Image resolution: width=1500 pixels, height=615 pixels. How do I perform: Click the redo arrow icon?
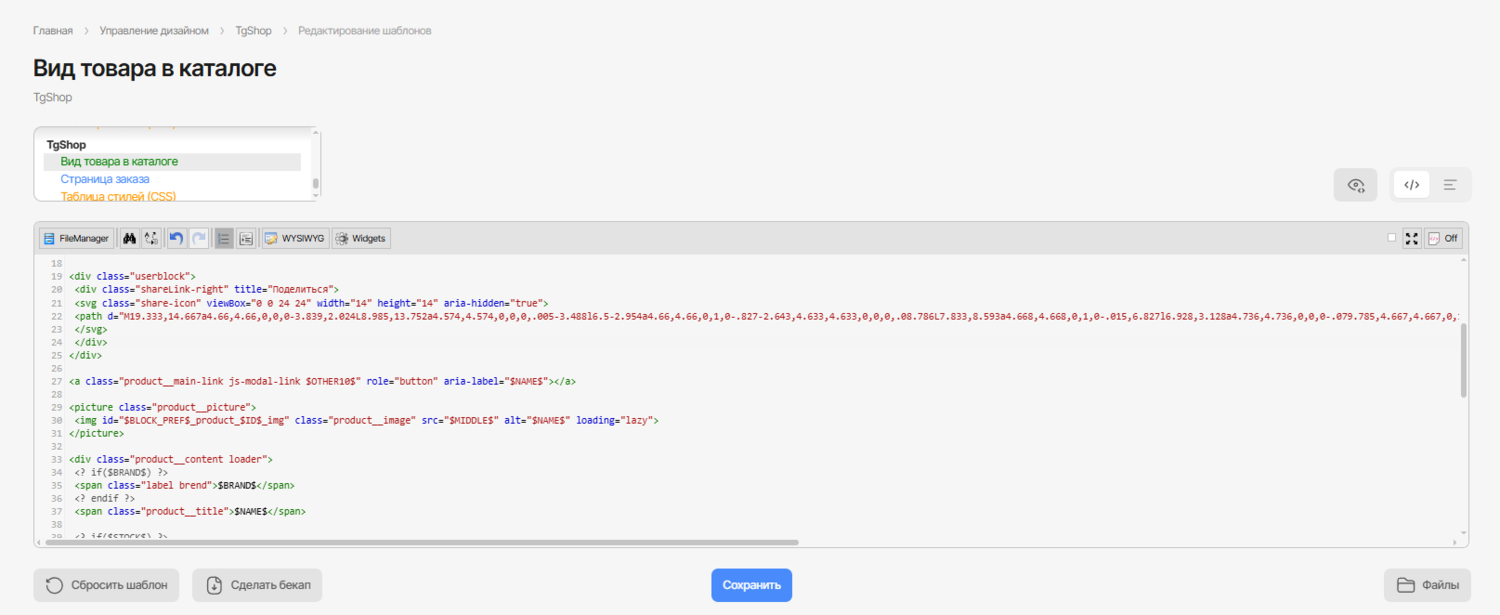(x=199, y=239)
